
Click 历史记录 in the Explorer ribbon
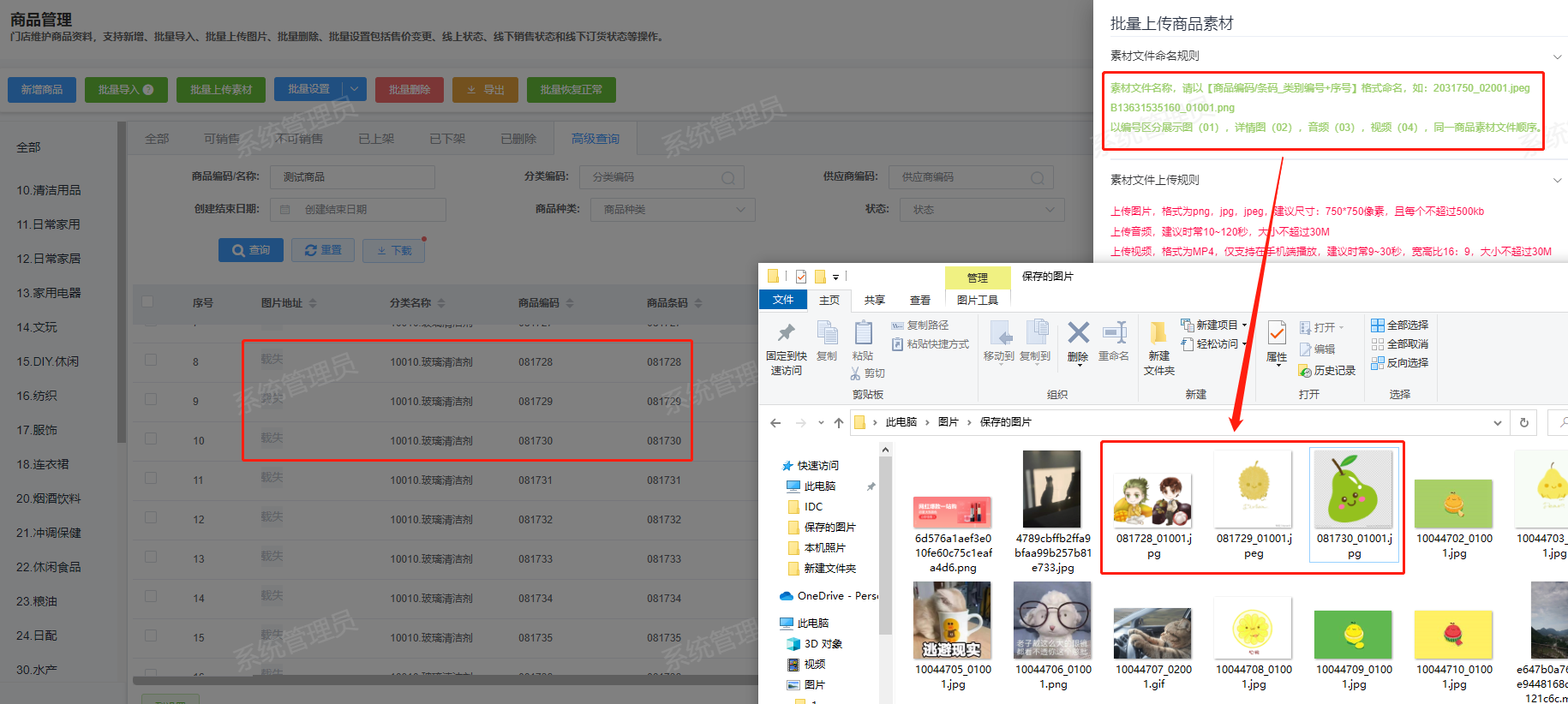[x=1327, y=371]
